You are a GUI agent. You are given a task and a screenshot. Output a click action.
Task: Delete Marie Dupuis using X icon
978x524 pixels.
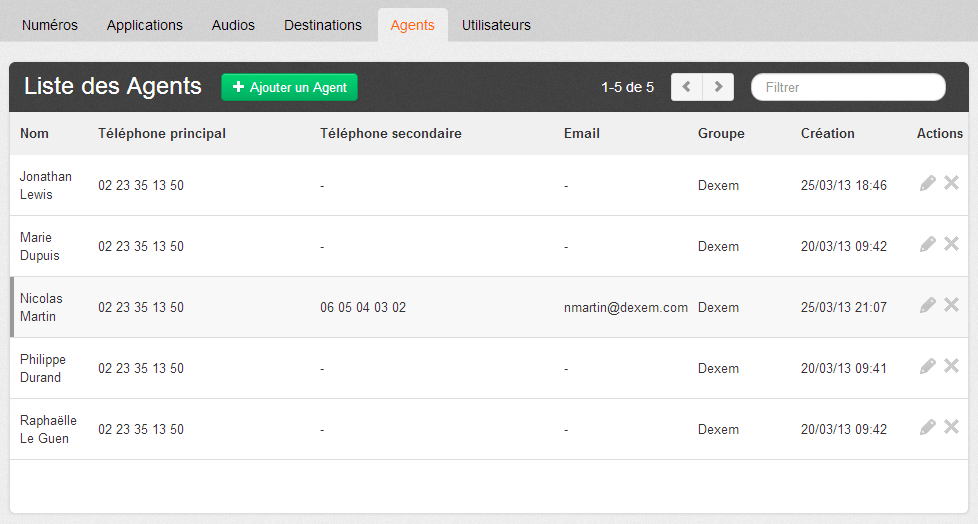tap(951, 244)
